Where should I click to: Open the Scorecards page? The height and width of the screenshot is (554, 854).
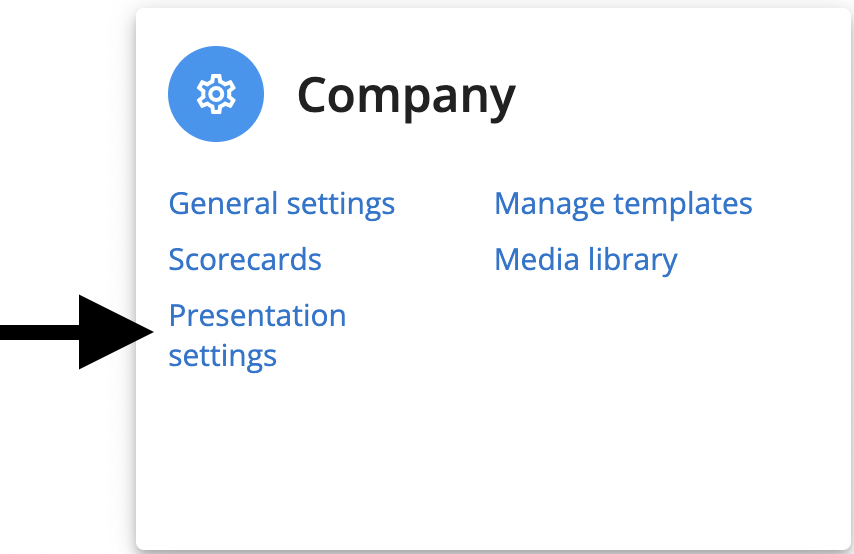point(245,259)
